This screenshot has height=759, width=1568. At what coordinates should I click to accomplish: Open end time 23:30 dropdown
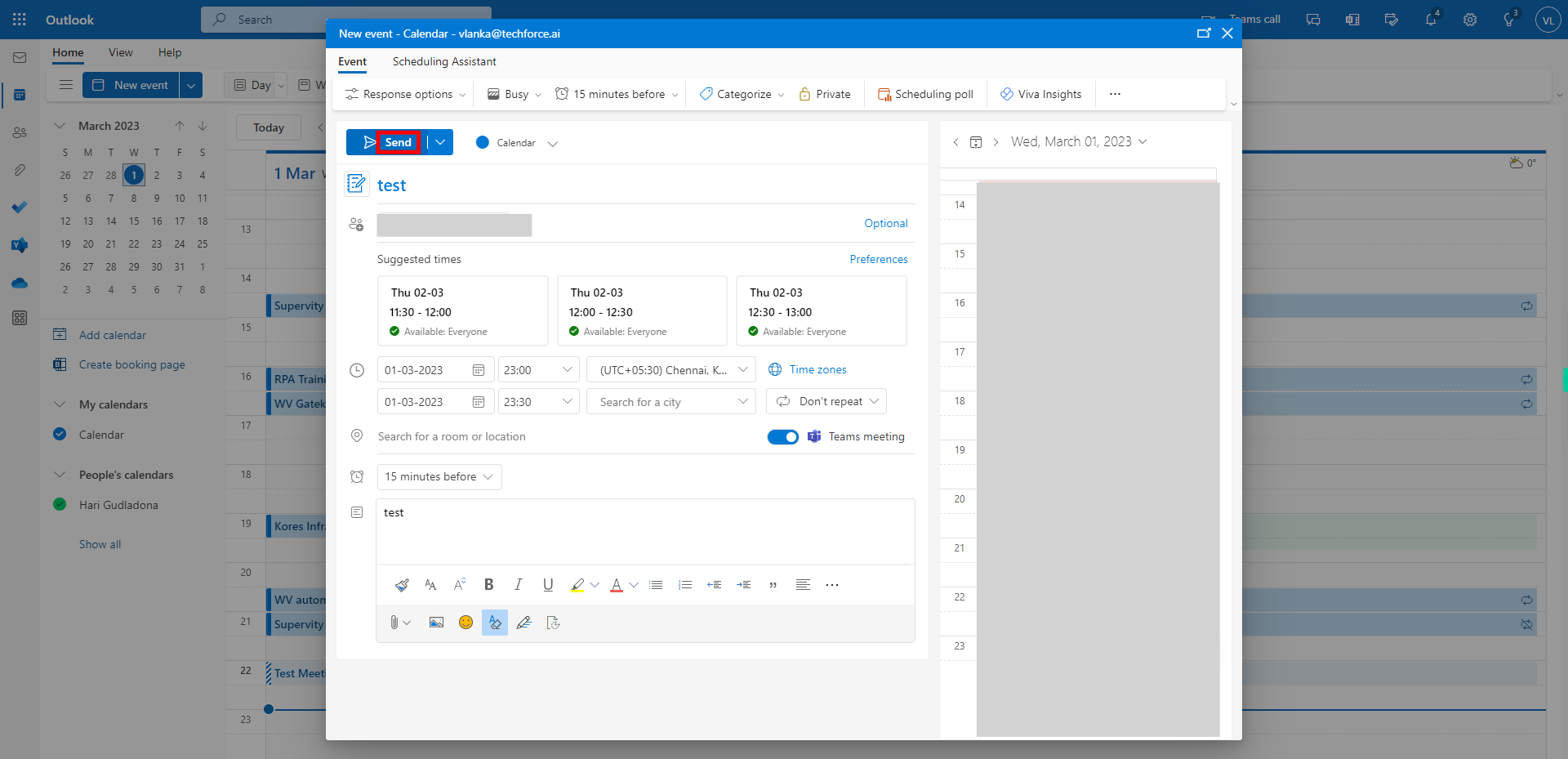point(539,402)
